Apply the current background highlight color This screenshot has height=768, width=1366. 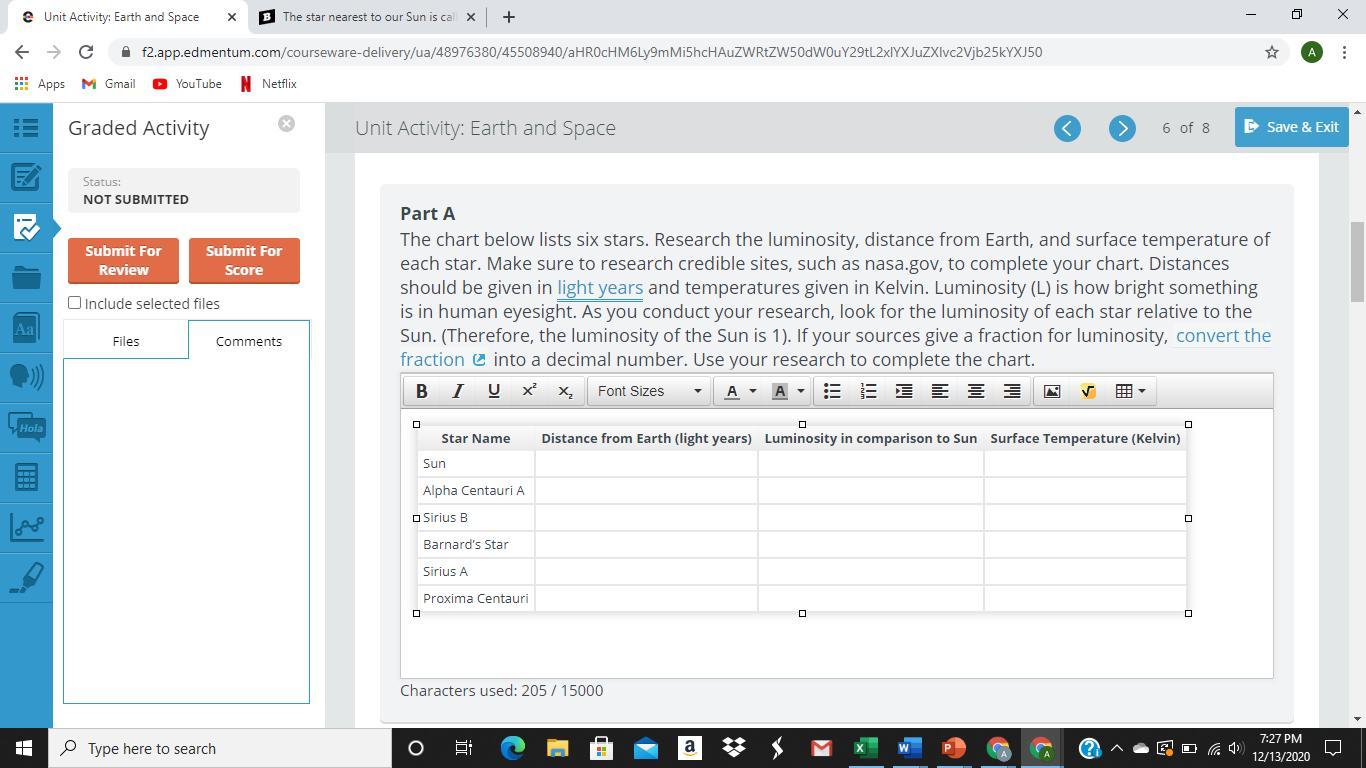[780, 391]
